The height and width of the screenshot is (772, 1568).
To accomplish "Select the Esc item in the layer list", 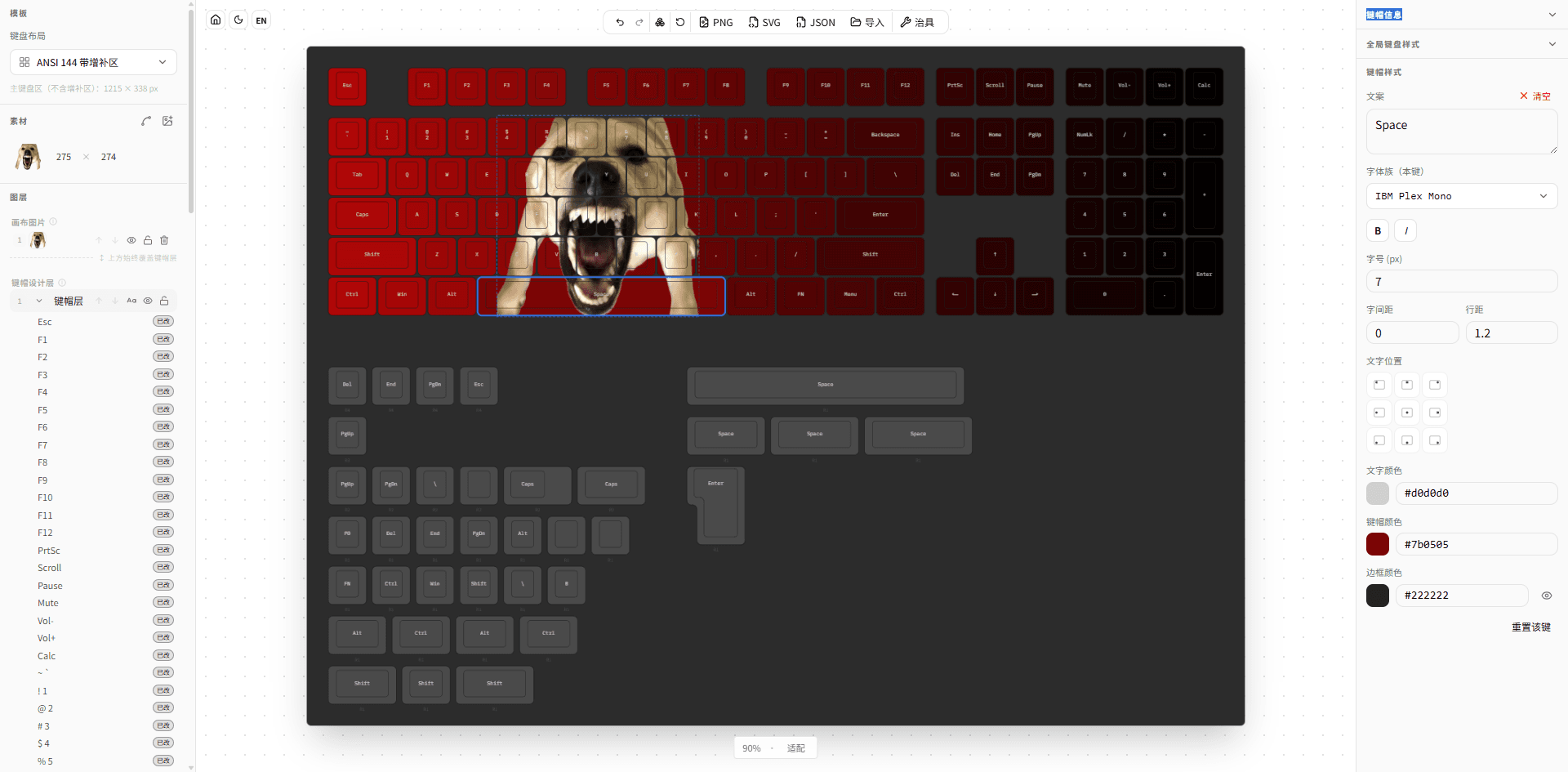I will (x=45, y=322).
